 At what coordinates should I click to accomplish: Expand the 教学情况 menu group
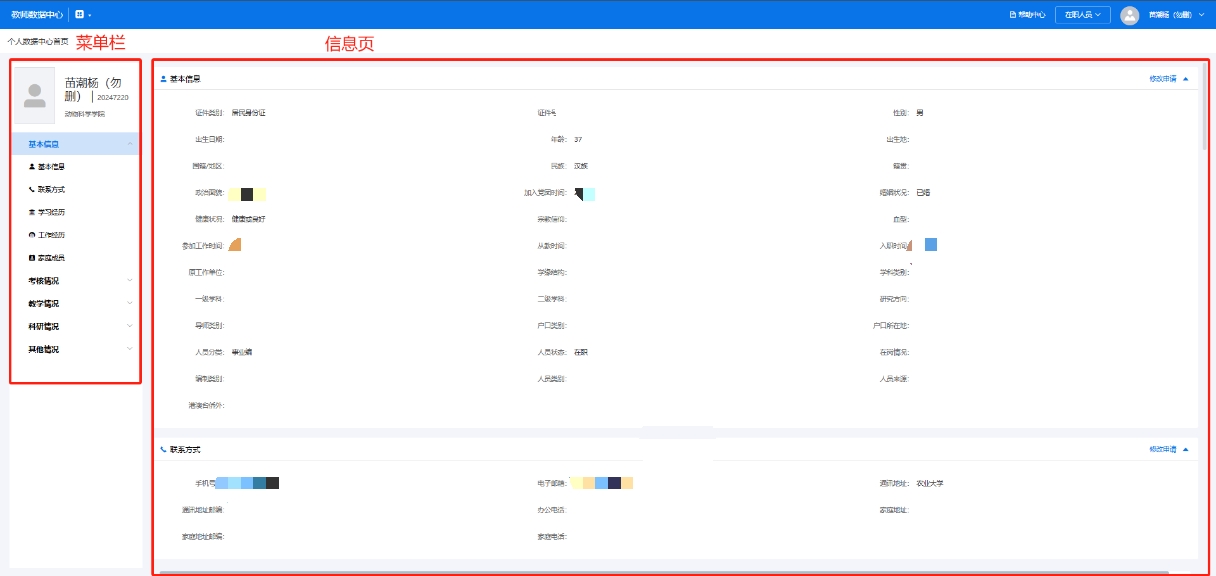tap(130, 304)
